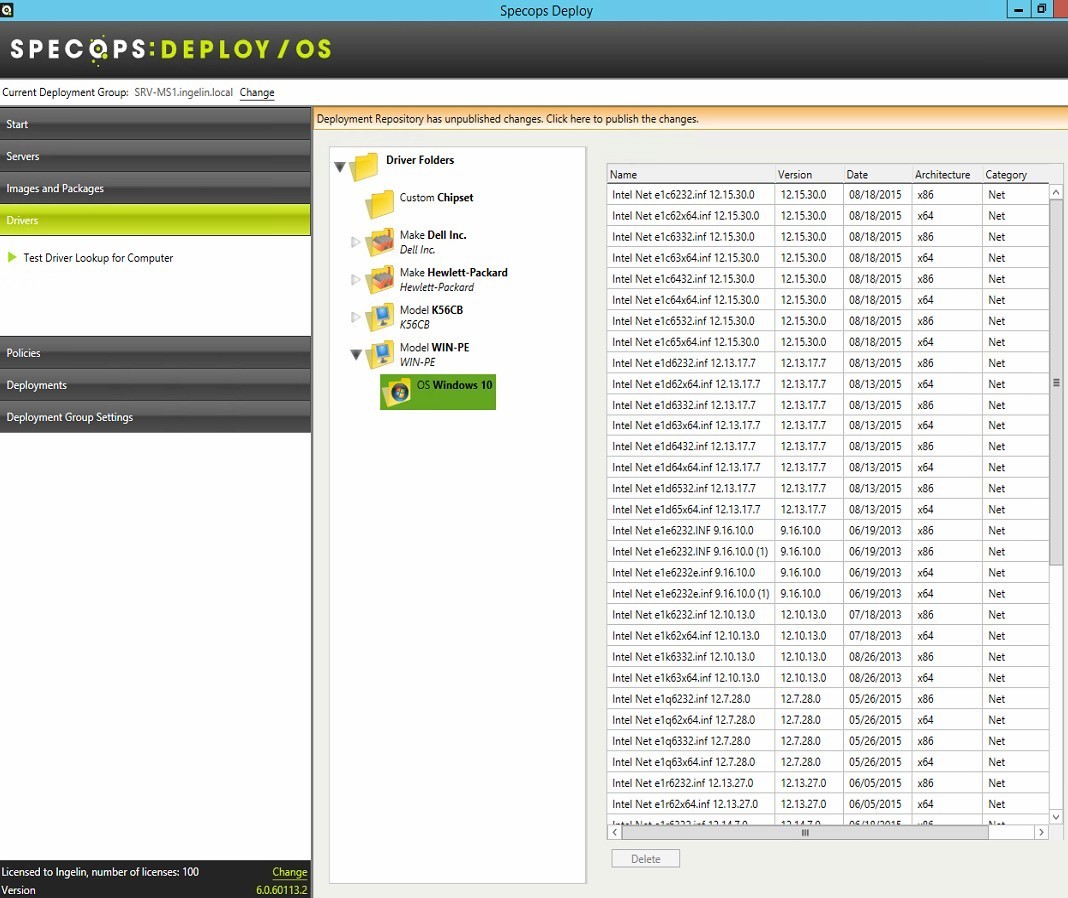Click vertical scrollbar up arrow in driver list
Viewport: 1068px width, 898px height.
tap(1056, 192)
